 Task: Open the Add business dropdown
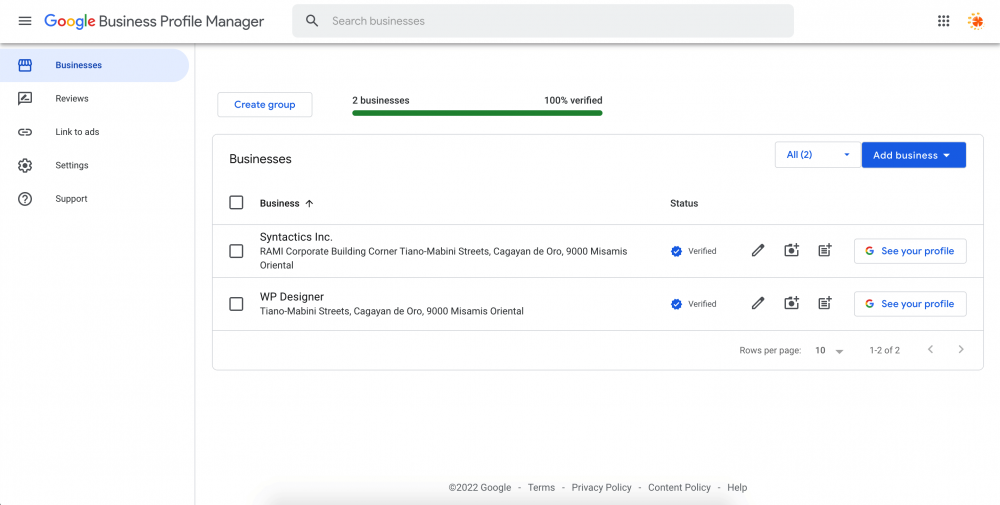point(913,155)
